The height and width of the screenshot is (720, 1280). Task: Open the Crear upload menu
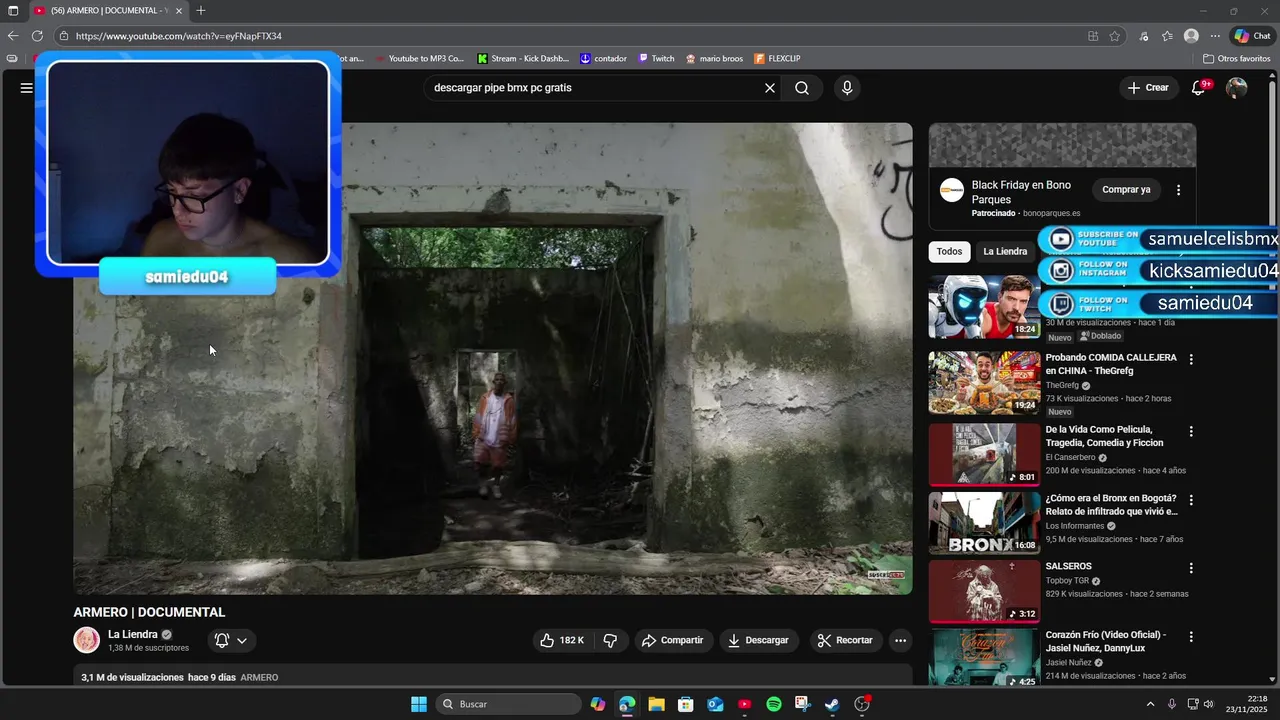[x=1148, y=88]
